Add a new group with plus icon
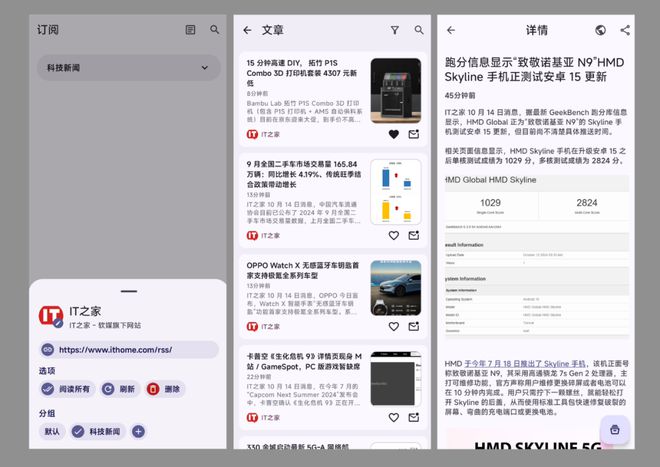 point(138,431)
